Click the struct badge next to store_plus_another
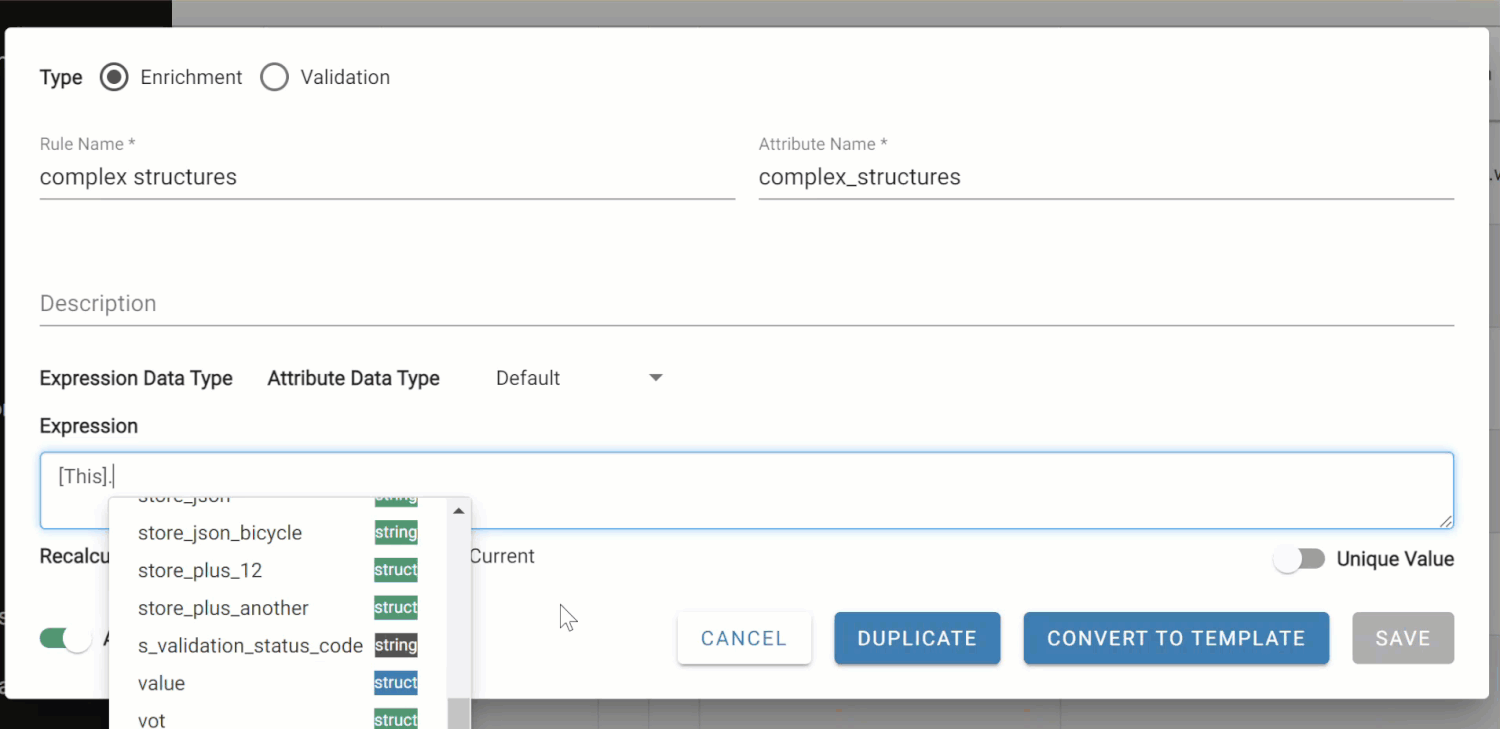The height and width of the screenshot is (729, 1500). click(x=395, y=607)
